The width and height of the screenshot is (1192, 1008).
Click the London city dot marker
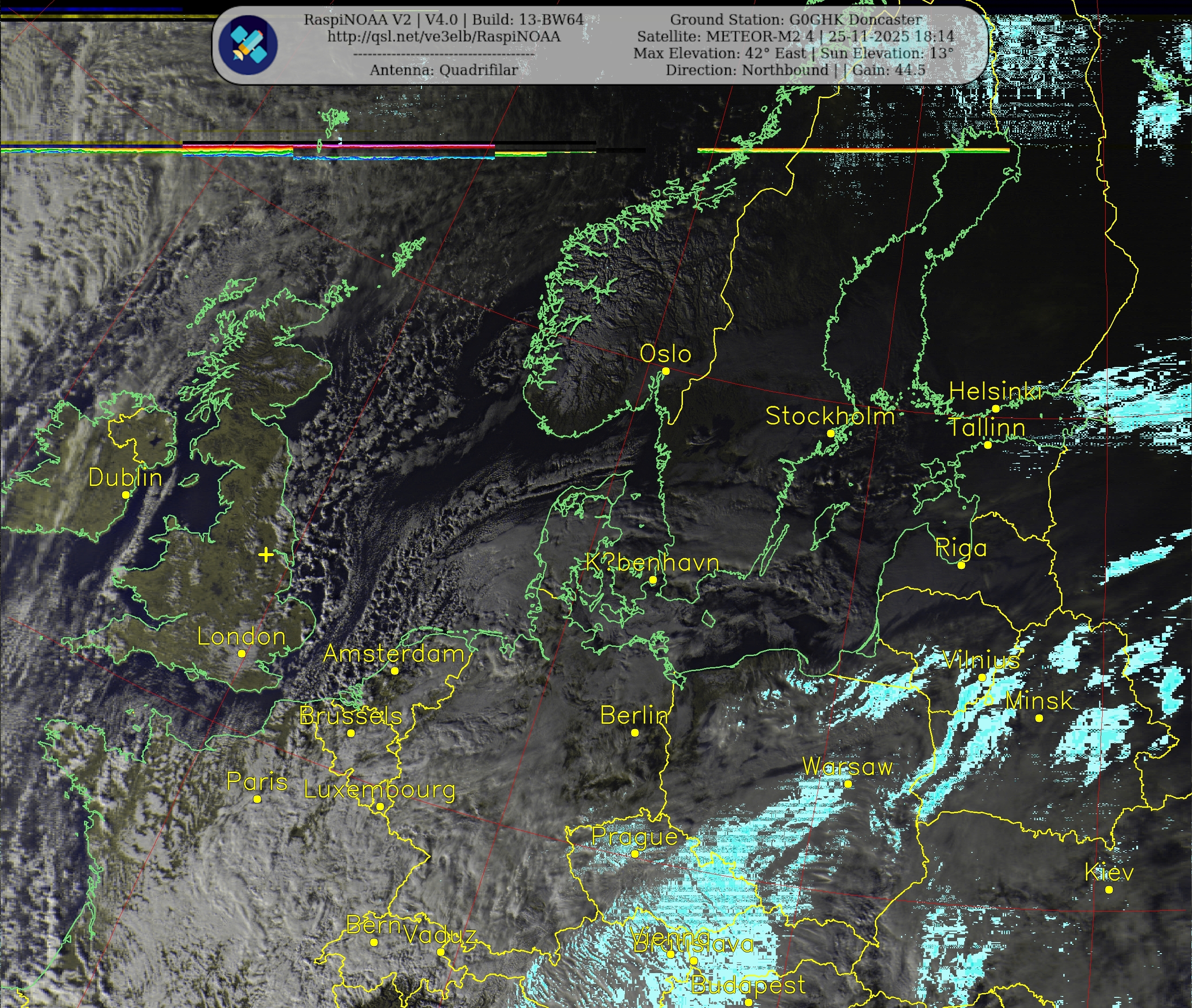point(242,653)
